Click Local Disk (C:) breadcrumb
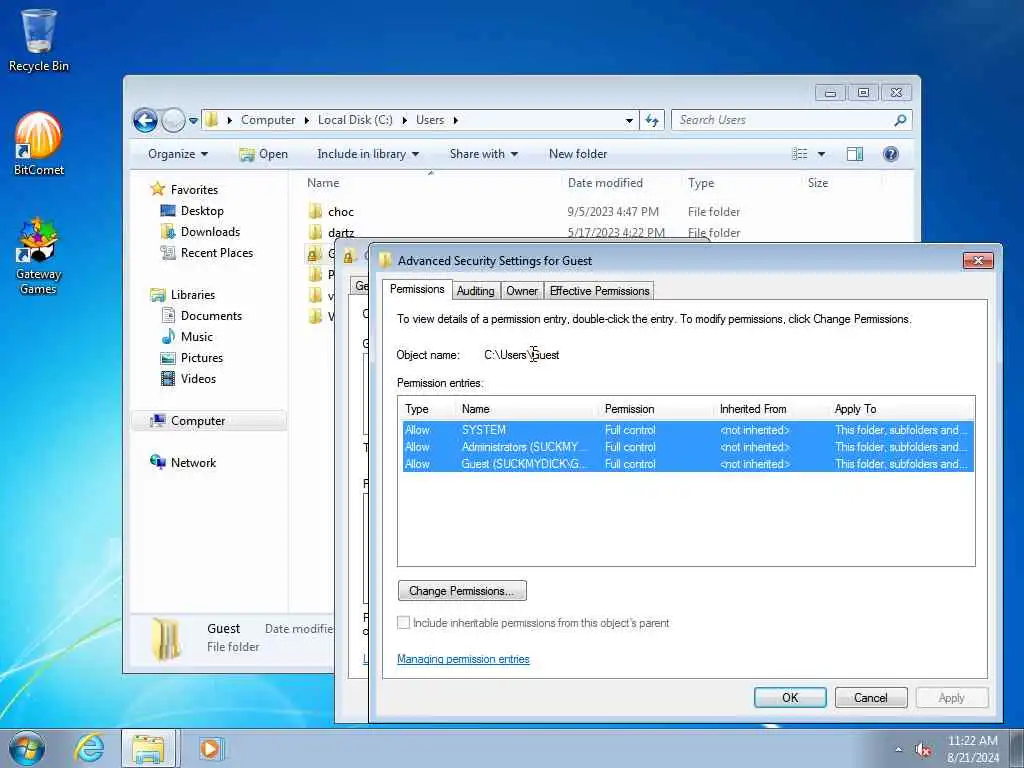 point(355,120)
